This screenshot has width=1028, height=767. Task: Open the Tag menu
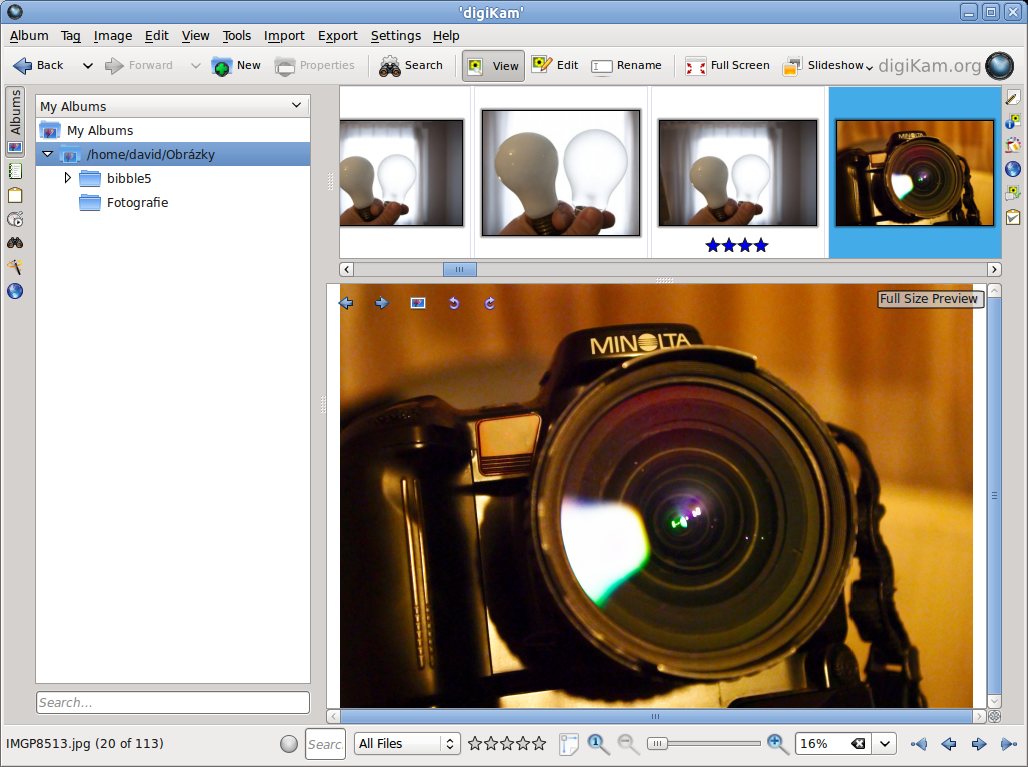71,35
